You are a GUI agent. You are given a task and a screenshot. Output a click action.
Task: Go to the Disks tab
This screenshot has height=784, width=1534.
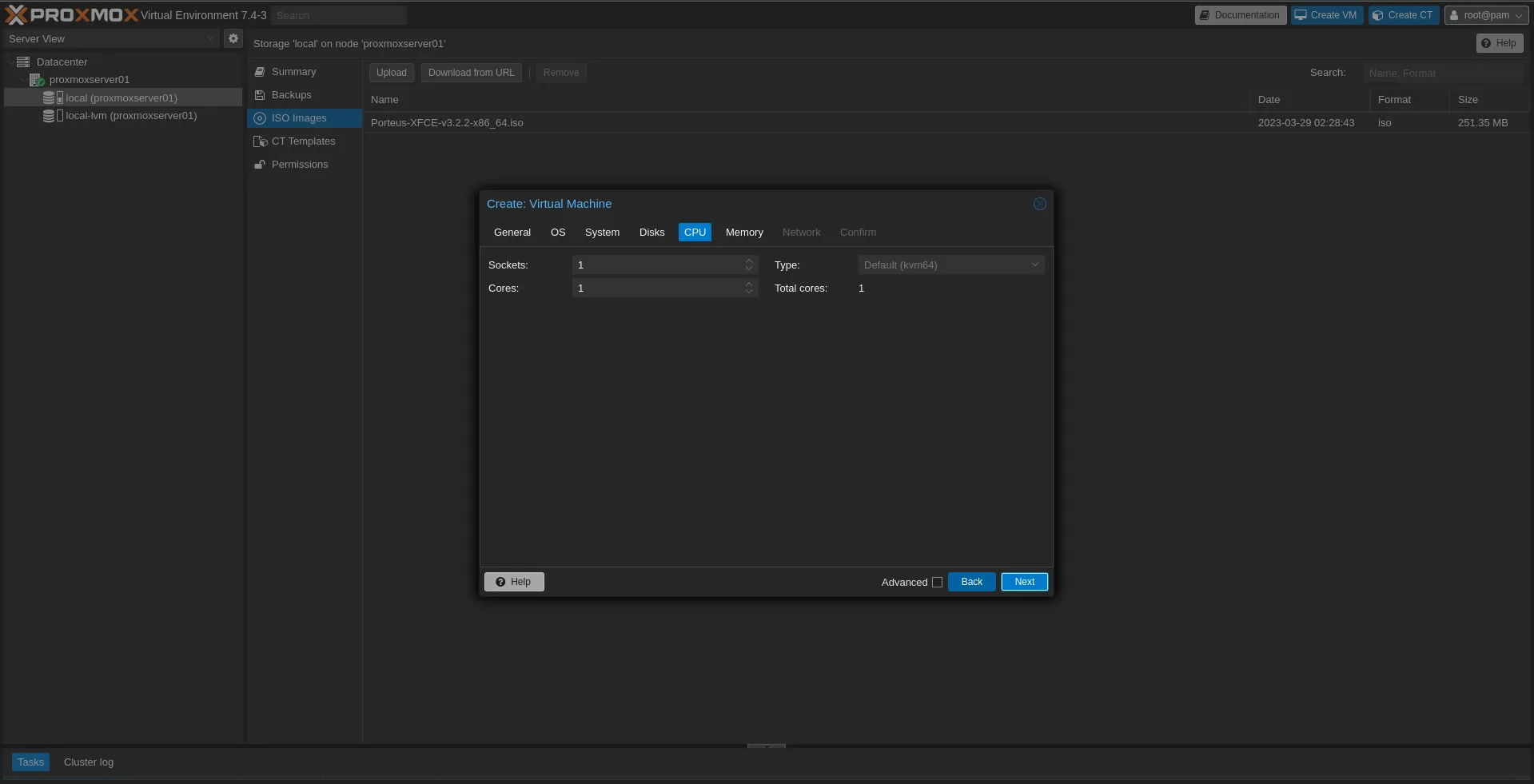point(651,233)
